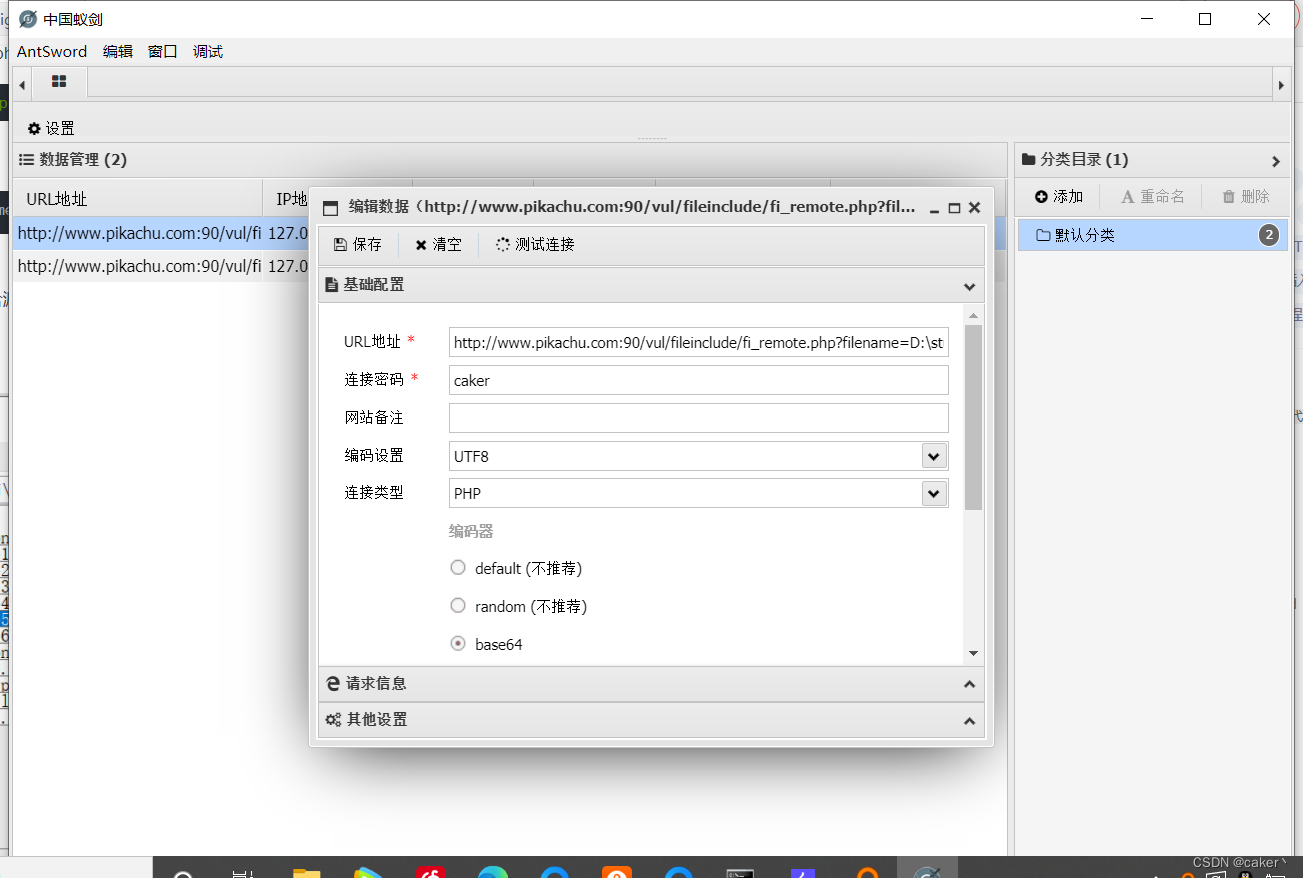This screenshot has height=878, width=1303.
Task: Open 设置 with the gear icon
Action: tap(51, 128)
